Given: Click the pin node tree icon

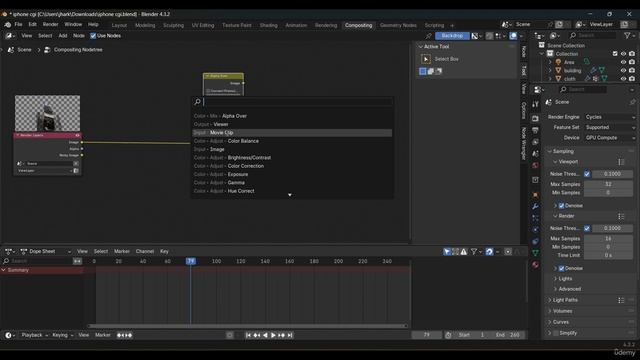Looking at the screenshot, I should pyautogui.click(x=428, y=36).
